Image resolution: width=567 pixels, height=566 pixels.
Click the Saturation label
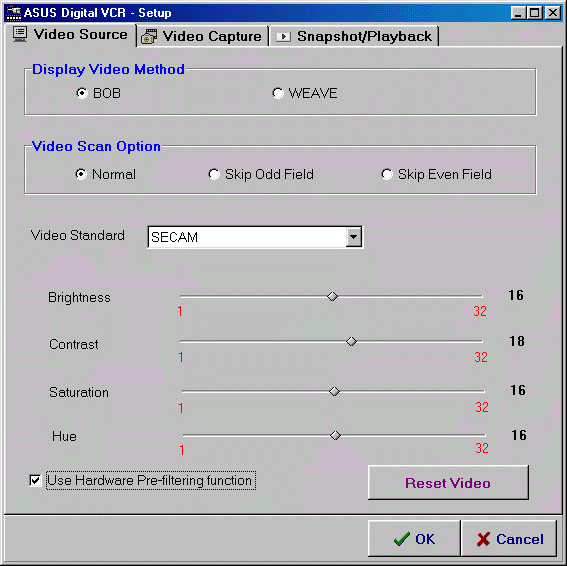[x=79, y=392]
